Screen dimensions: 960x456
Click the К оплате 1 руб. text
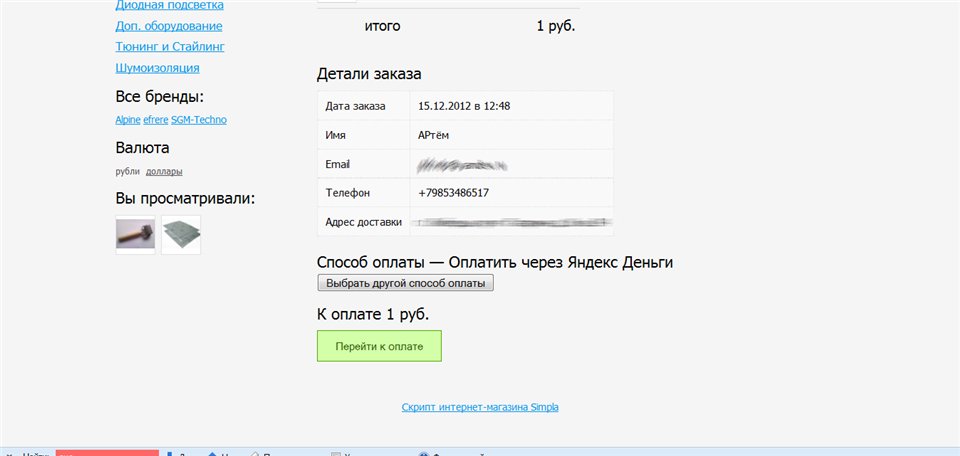click(373, 314)
